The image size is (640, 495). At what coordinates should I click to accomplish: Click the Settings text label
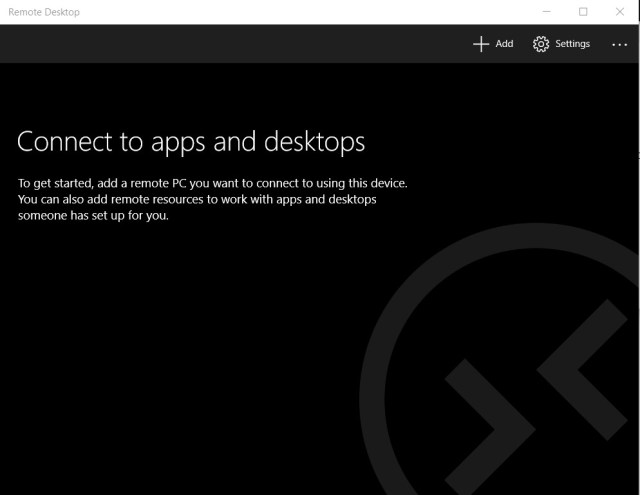pos(572,44)
